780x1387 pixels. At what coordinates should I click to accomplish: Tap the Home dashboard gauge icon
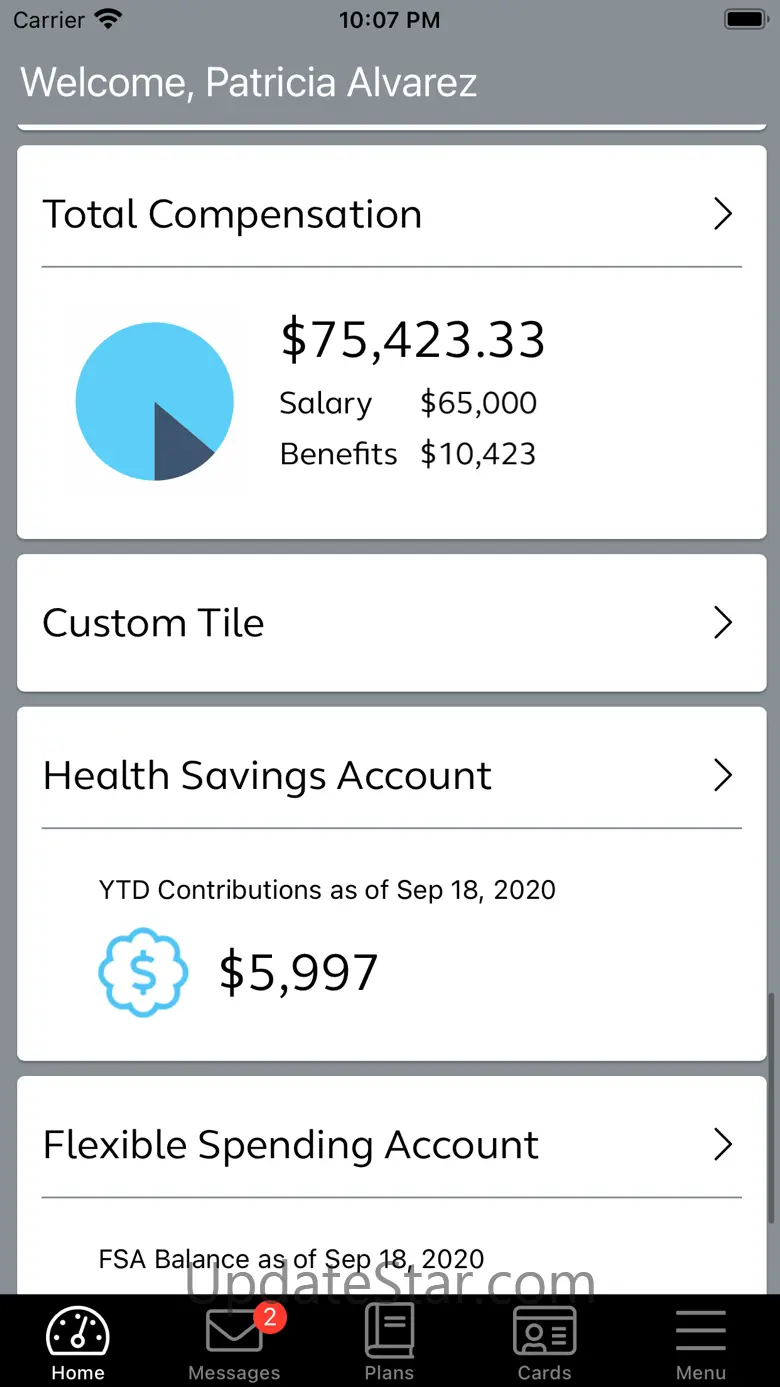coord(78,1333)
